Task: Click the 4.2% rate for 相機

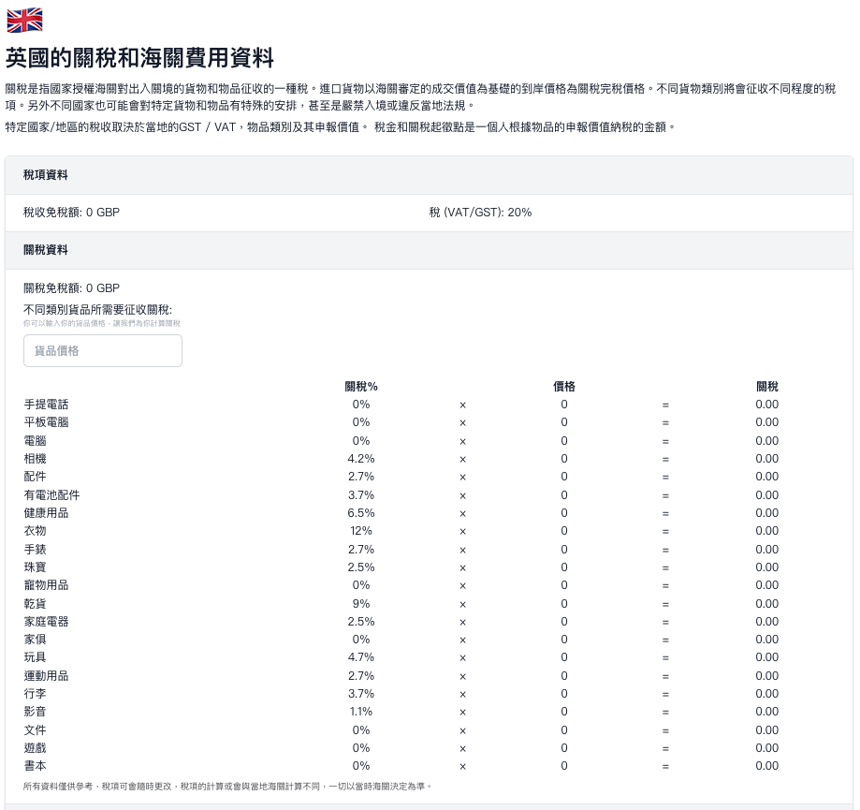Action: [x=360, y=459]
